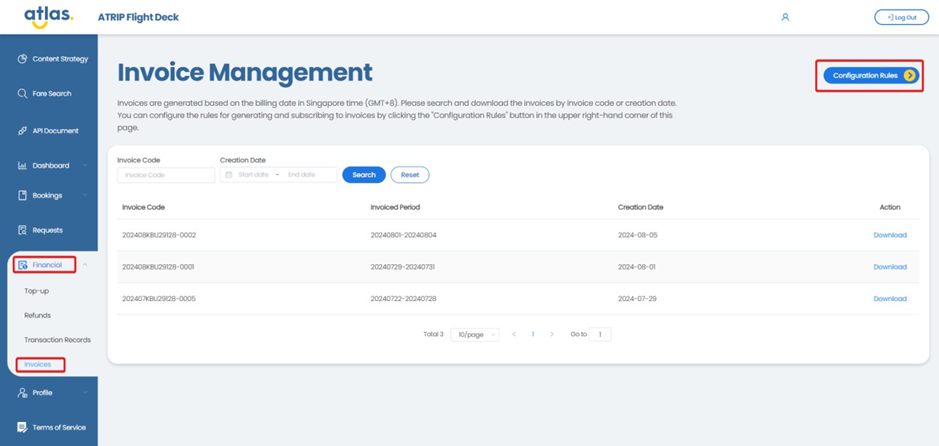Viewport: 939px width, 446px height.
Task: Open the 10/page pagination dropdown
Action: click(x=474, y=334)
